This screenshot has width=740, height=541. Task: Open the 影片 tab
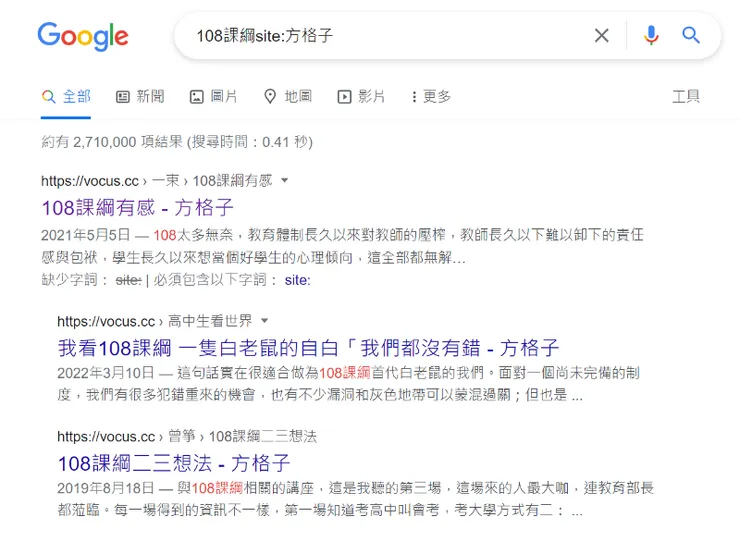click(361, 97)
